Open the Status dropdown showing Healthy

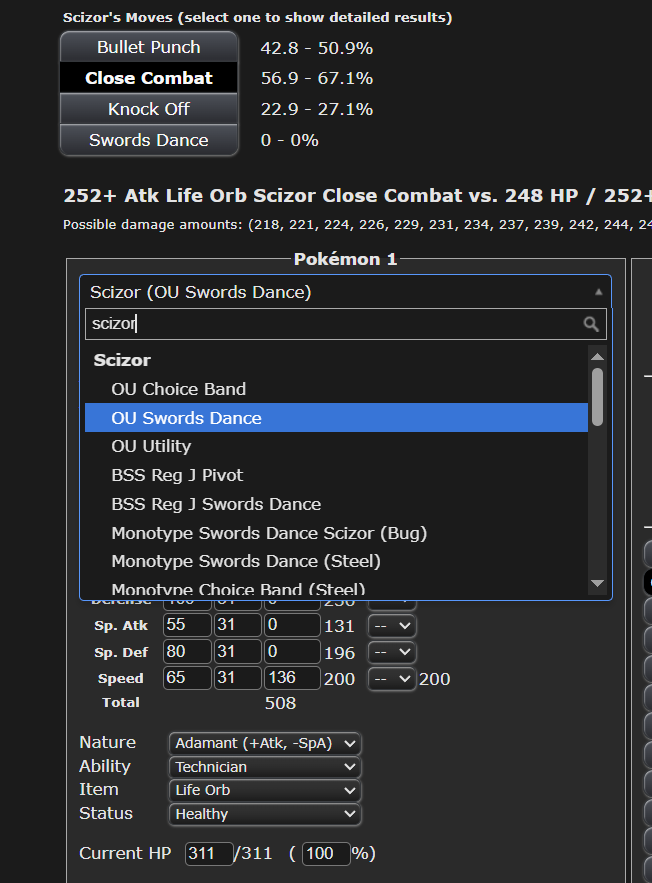[265, 814]
